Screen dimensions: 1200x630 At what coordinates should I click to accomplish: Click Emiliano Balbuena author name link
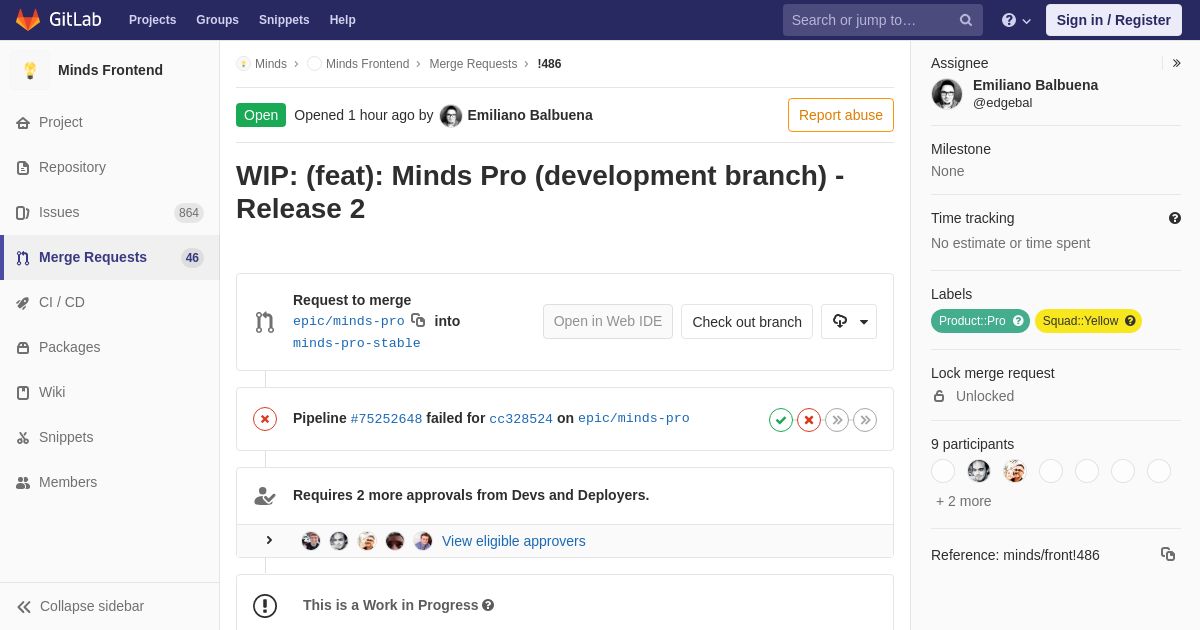tap(530, 115)
